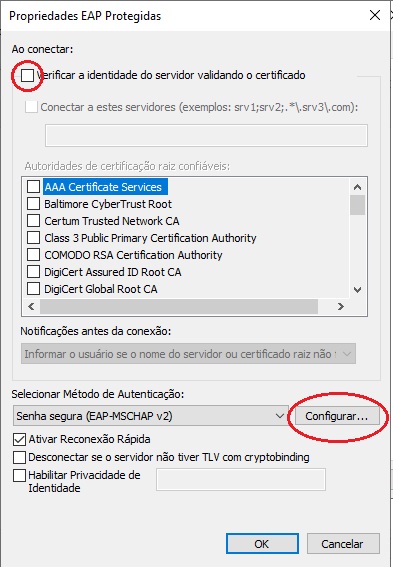Click the Configurar... button
Image resolution: width=393 pixels, height=567 pixels.
337,416
